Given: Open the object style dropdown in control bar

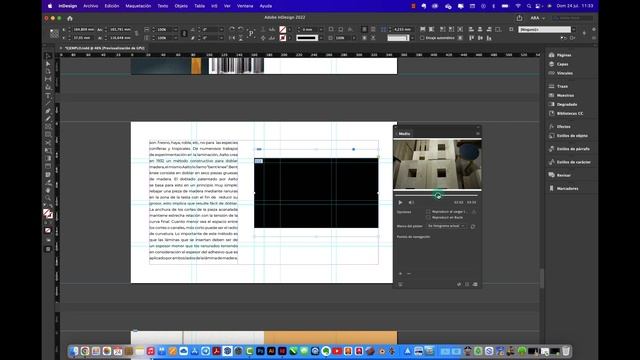Looking at the screenshot, I should 573,30.
